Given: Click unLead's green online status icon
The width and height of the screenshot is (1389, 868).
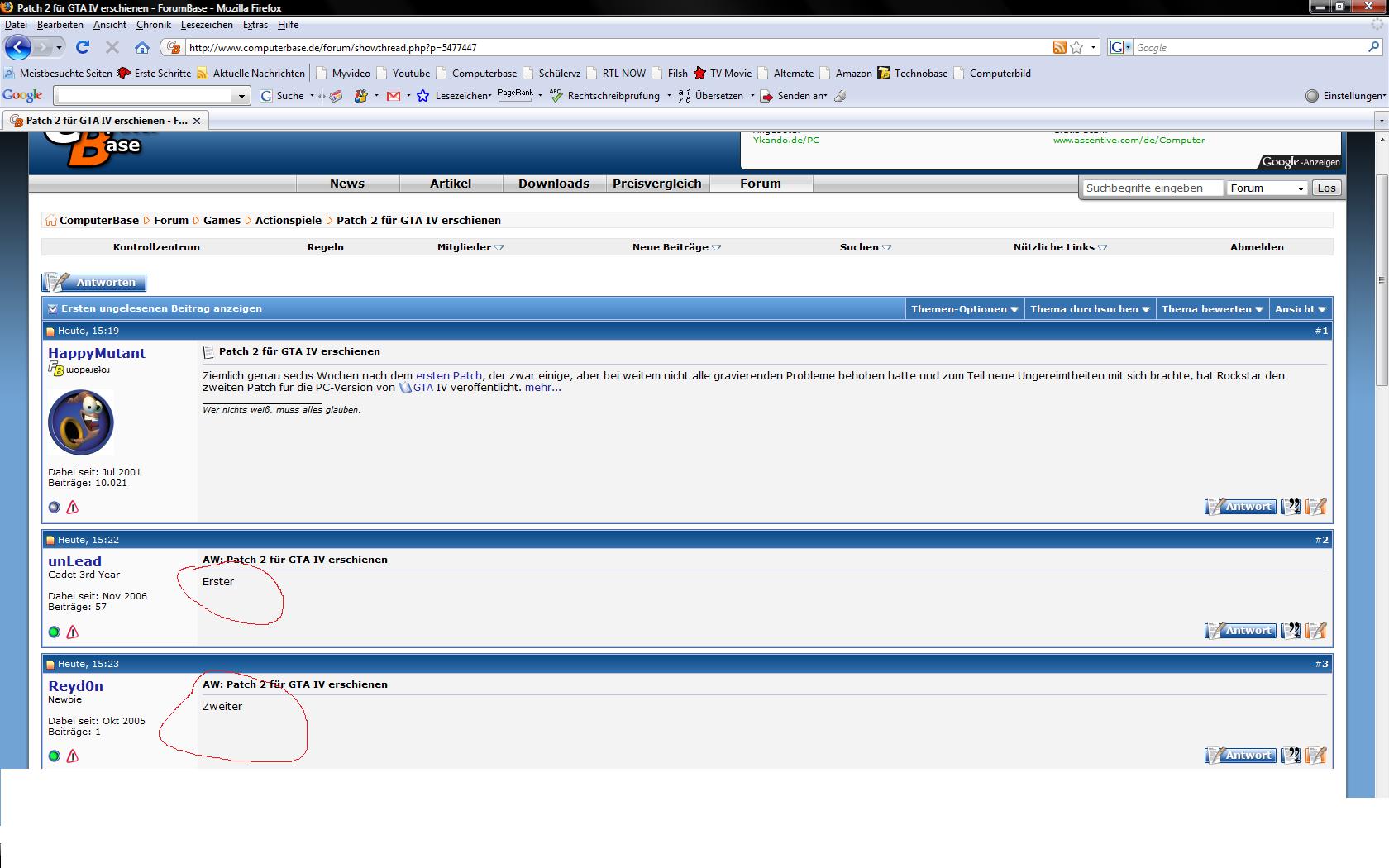Looking at the screenshot, I should (55, 632).
